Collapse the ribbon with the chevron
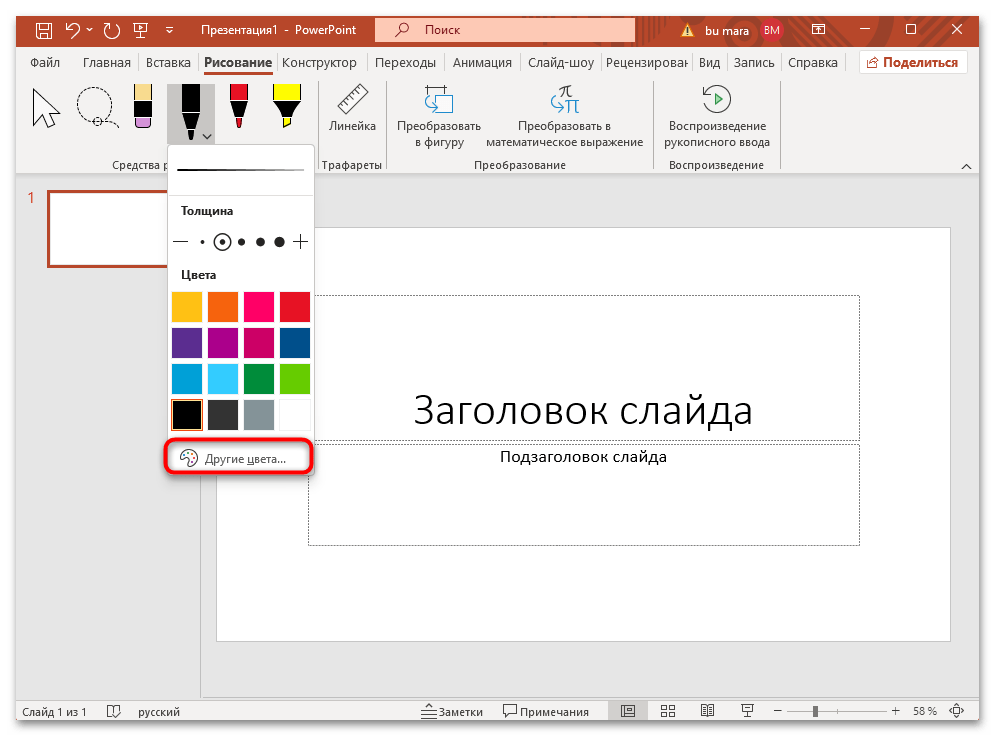 (x=966, y=165)
